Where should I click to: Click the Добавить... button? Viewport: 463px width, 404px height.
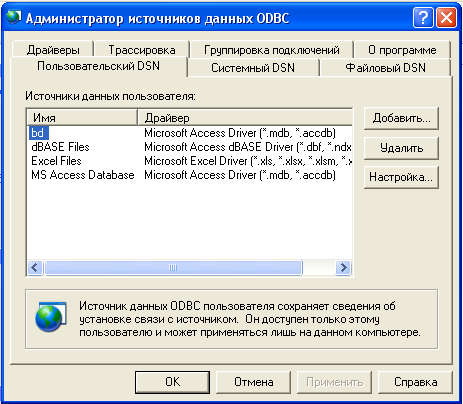[x=401, y=118]
